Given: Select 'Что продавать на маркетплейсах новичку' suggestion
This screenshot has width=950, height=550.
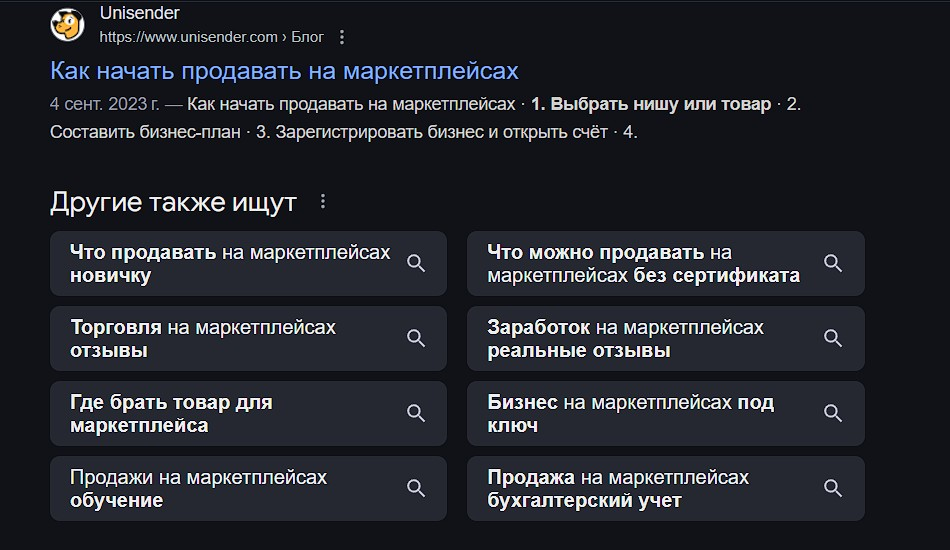Looking at the screenshot, I should coord(248,263).
